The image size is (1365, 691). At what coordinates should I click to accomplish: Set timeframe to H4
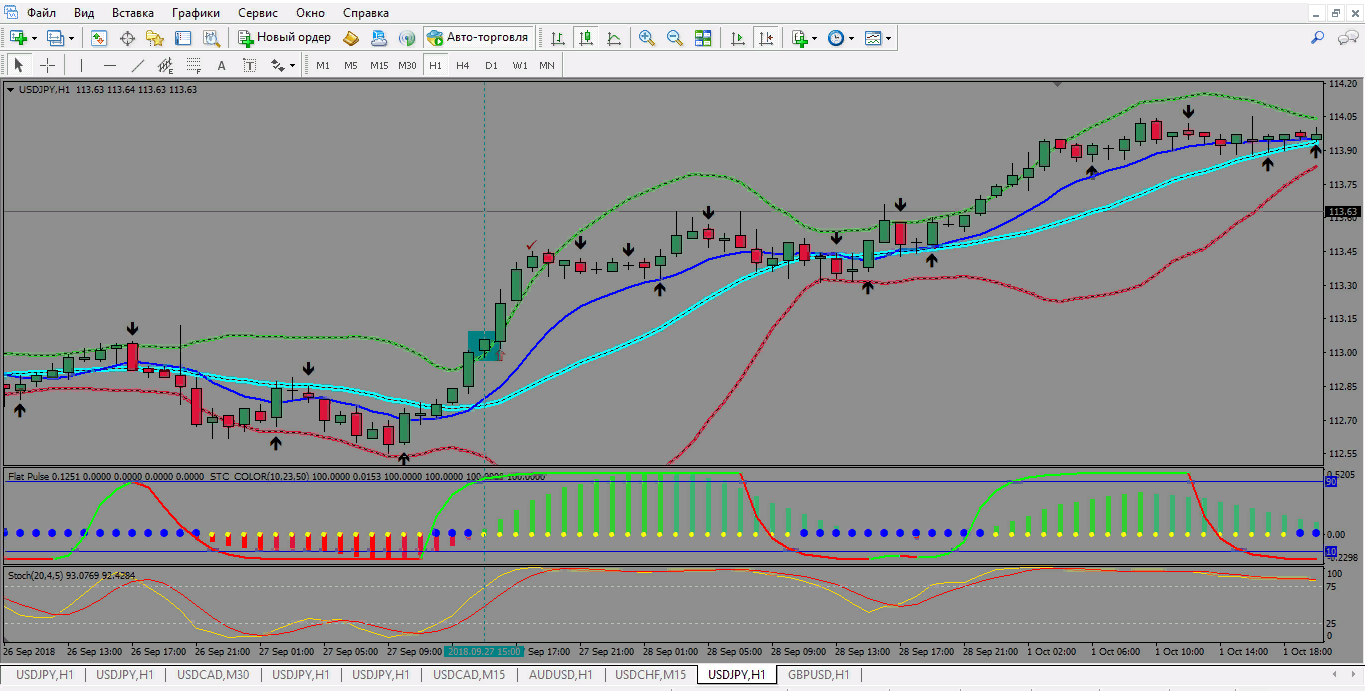pos(463,65)
